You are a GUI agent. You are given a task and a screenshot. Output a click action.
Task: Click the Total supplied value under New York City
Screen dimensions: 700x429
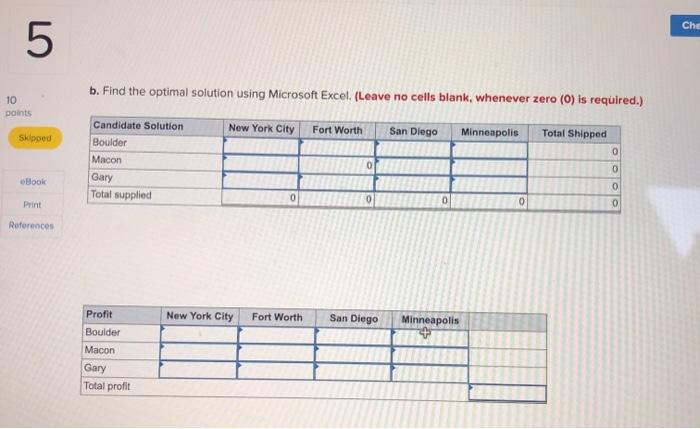pos(259,197)
